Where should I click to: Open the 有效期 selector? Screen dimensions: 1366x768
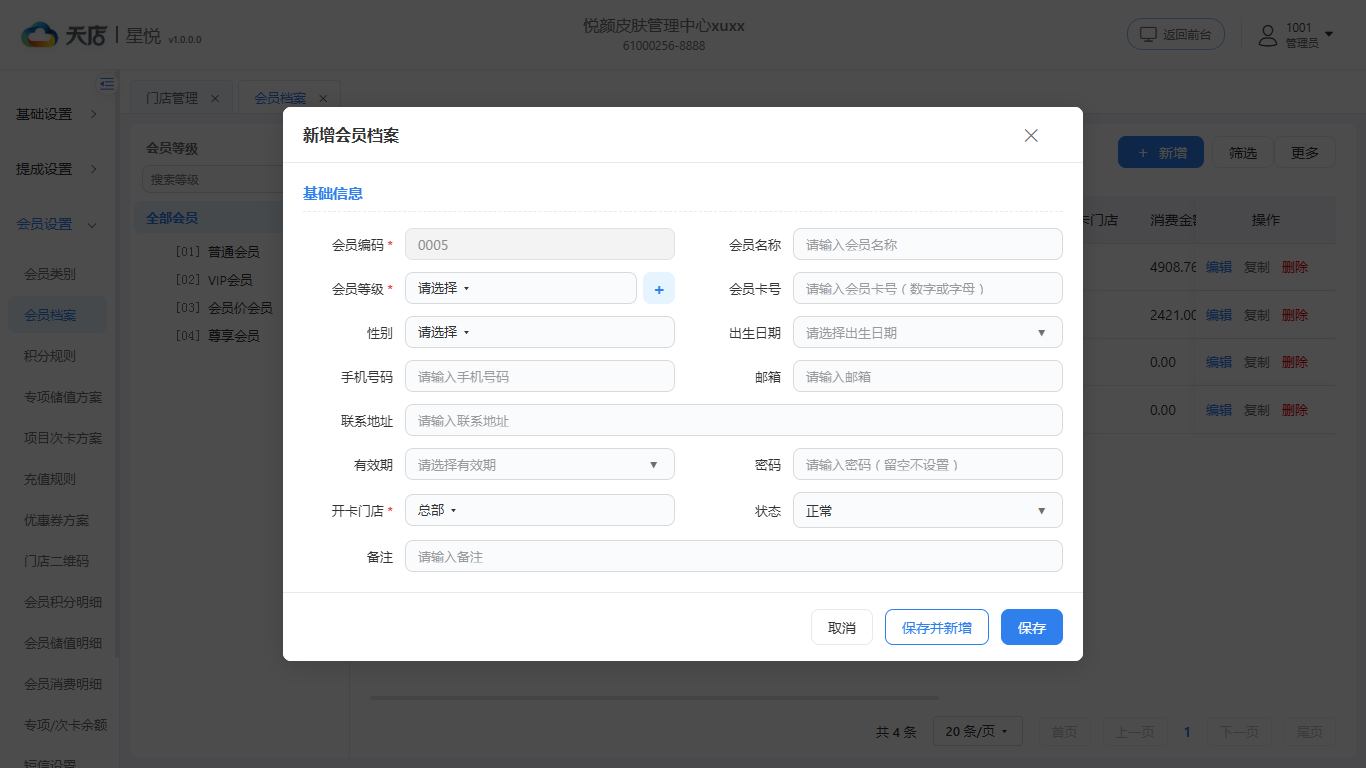(x=540, y=464)
